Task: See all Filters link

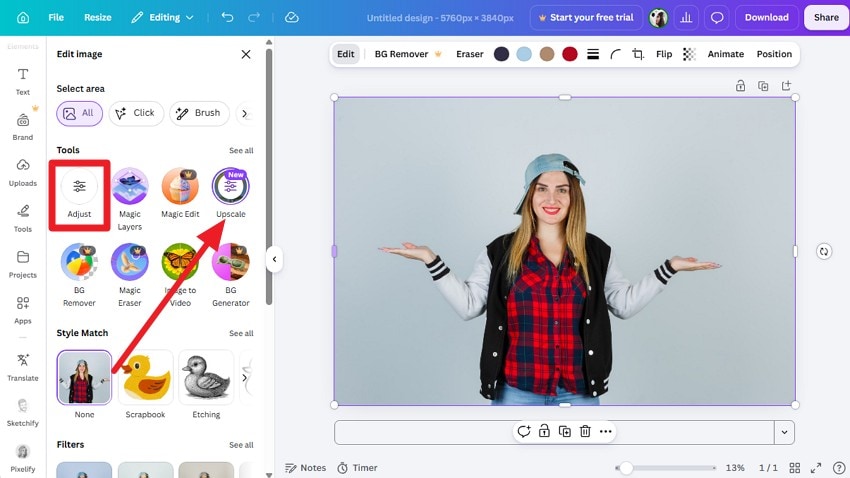Action: (x=241, y=445)
